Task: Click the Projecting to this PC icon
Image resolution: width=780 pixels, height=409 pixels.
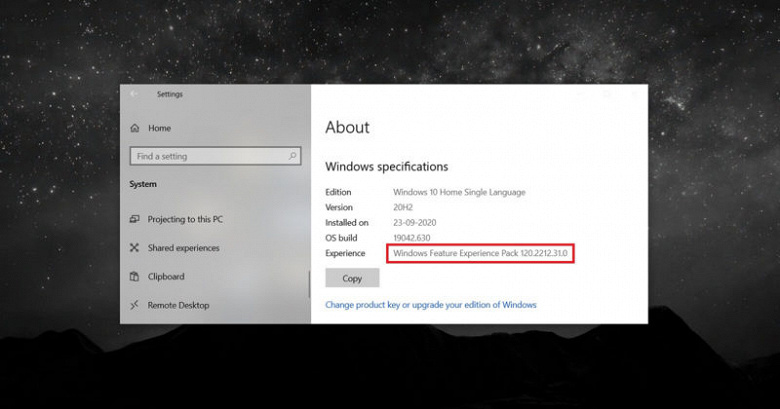Action: [x=134, y=219]
